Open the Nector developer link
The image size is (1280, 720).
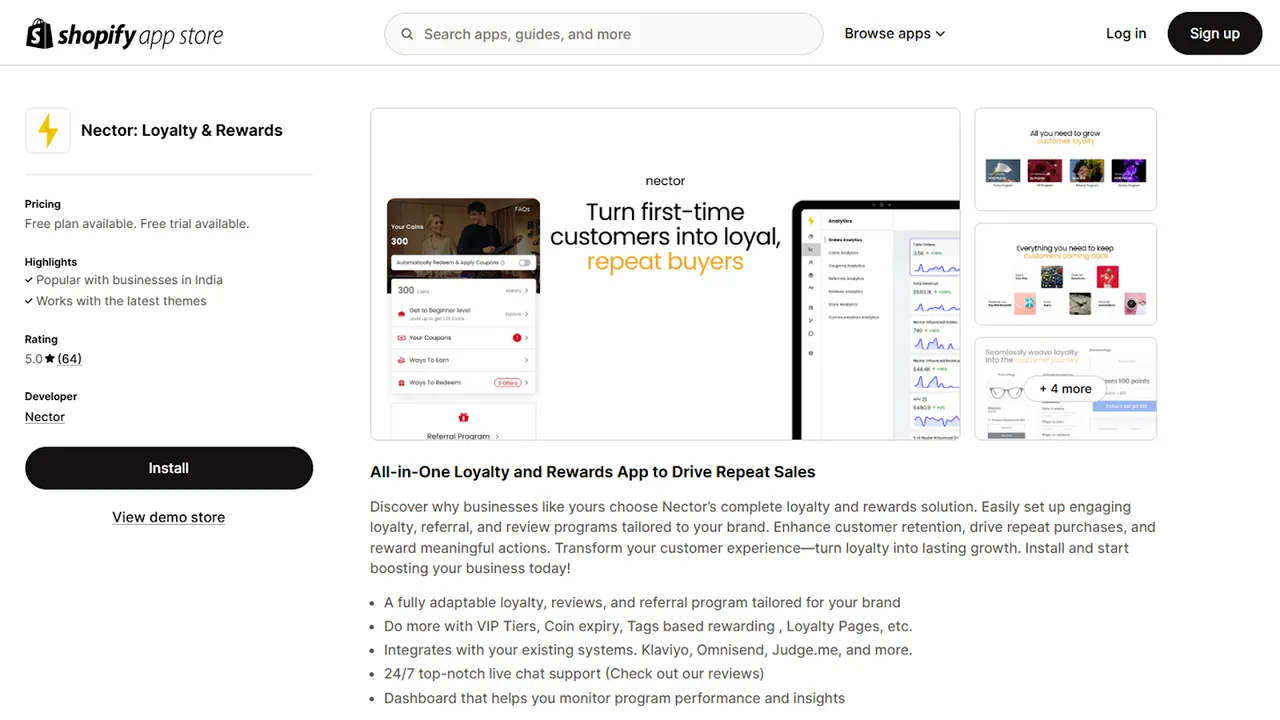point(45,417)
